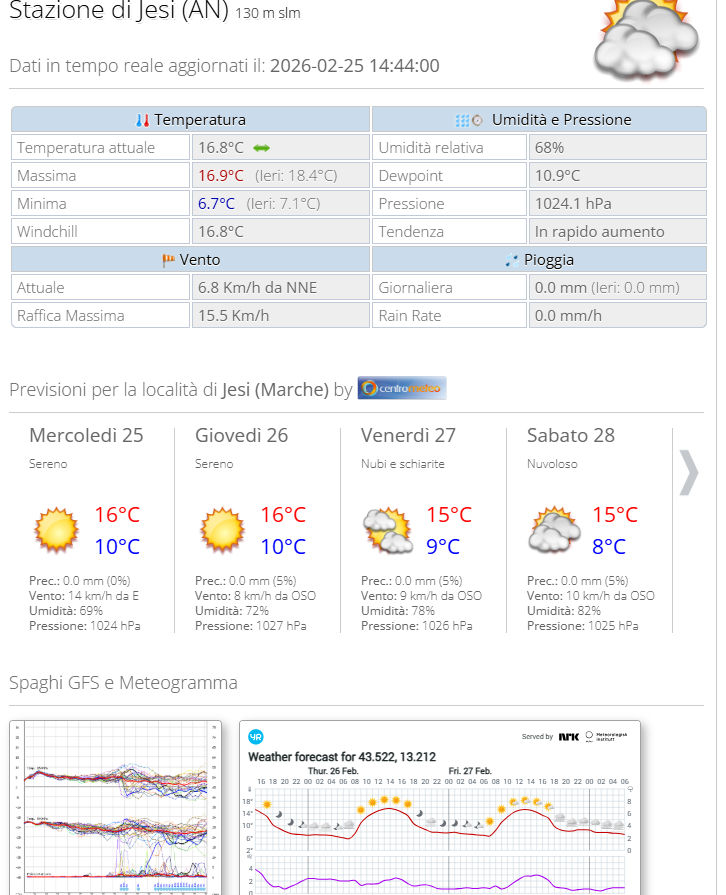Show next forecast days with right chevron
This screenshot has width=726, height=895.
click(x=688, y=472)
